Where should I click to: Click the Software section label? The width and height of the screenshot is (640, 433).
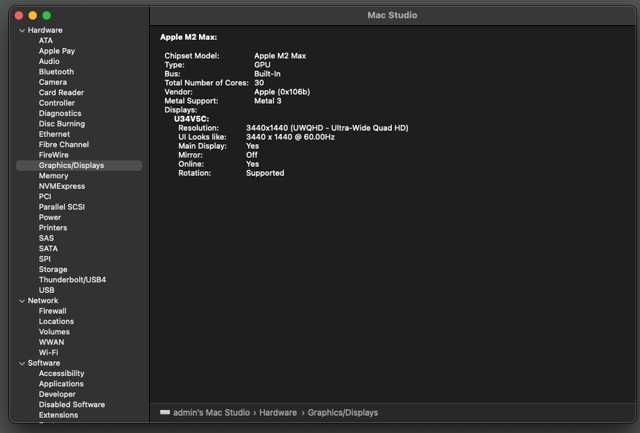point(44,363)
